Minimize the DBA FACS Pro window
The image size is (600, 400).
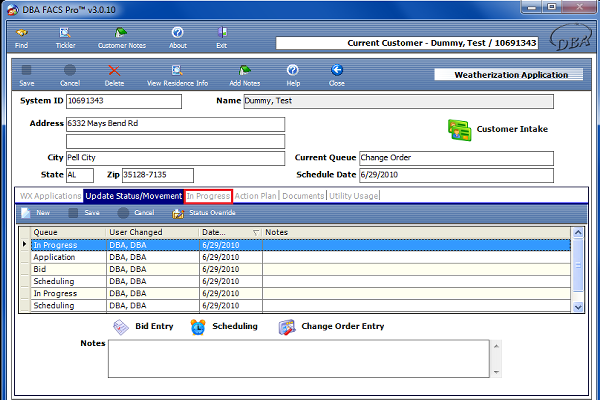531,7
